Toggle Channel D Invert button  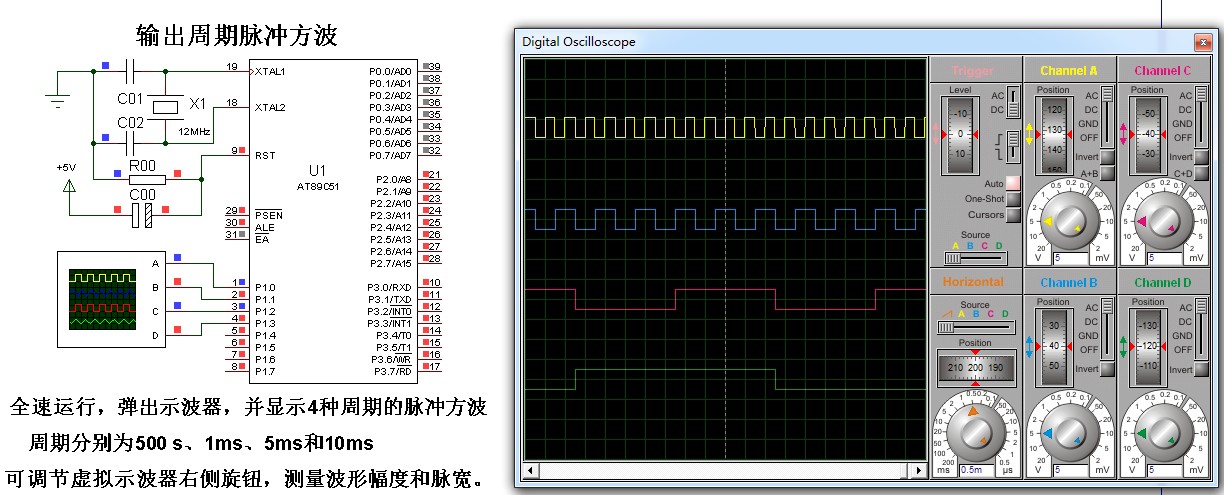click(x=1199, y=369)
